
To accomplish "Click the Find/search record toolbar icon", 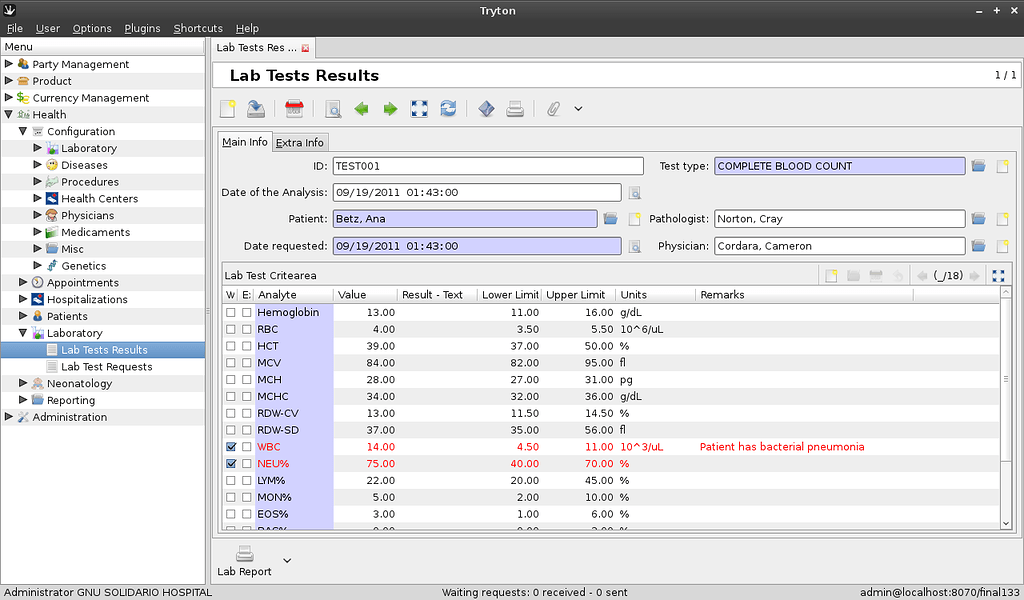I will tap(333, 109).
